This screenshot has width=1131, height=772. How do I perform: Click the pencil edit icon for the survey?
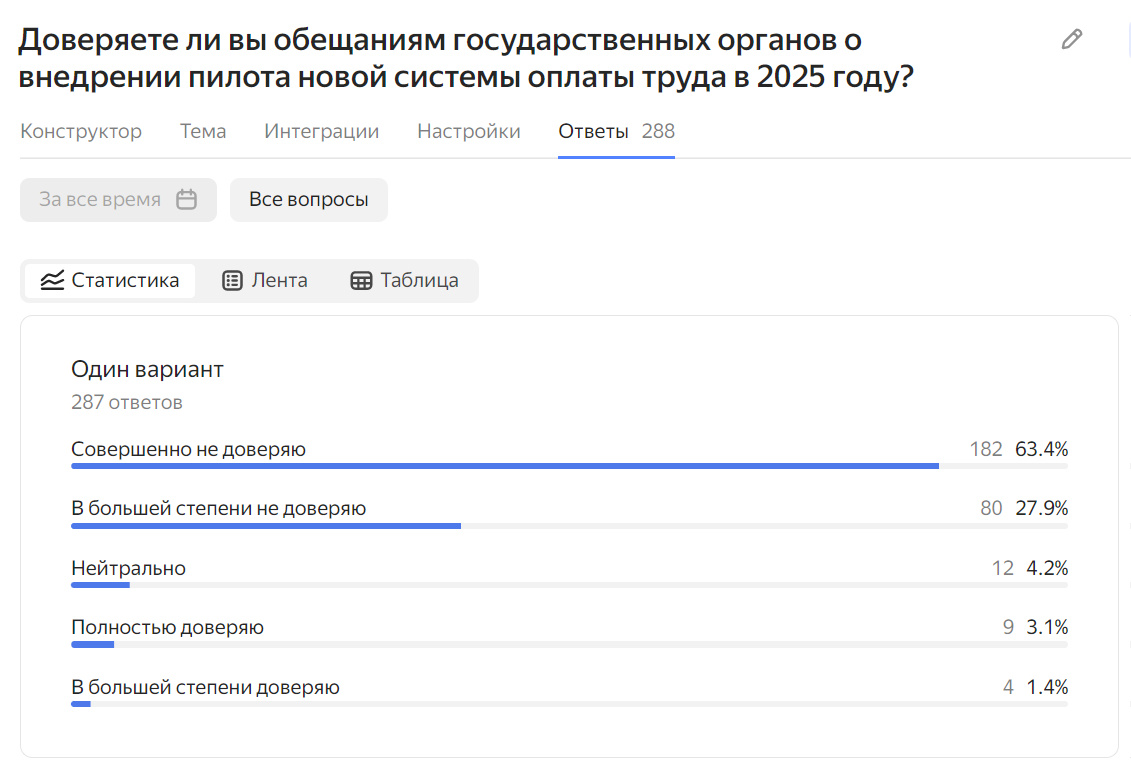pyautogui.click(x=1071, y=38)
